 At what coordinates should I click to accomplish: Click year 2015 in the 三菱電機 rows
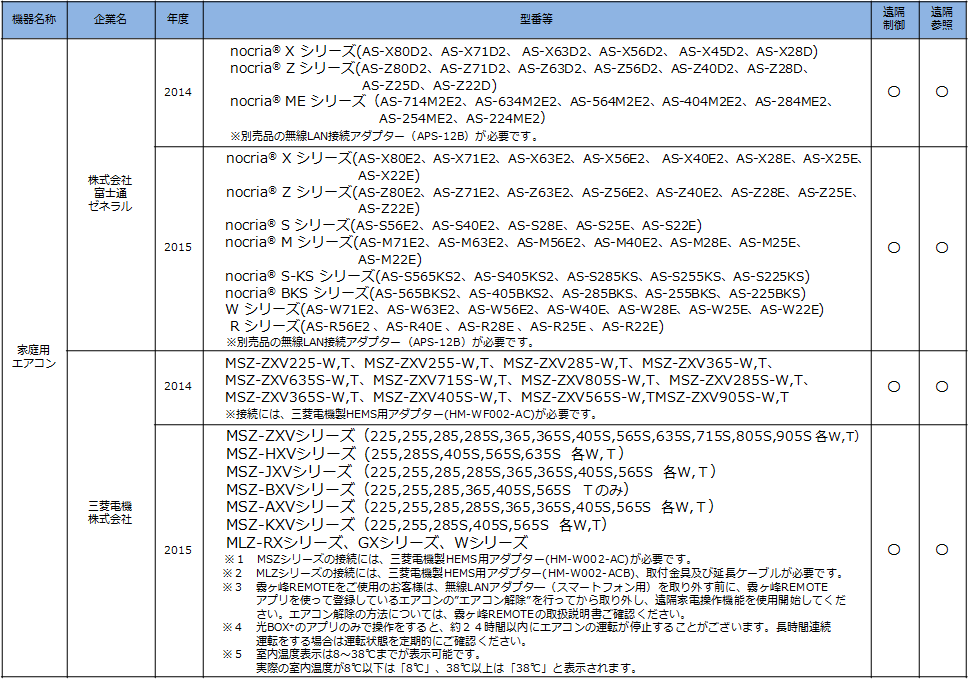[x=178, y=550]
